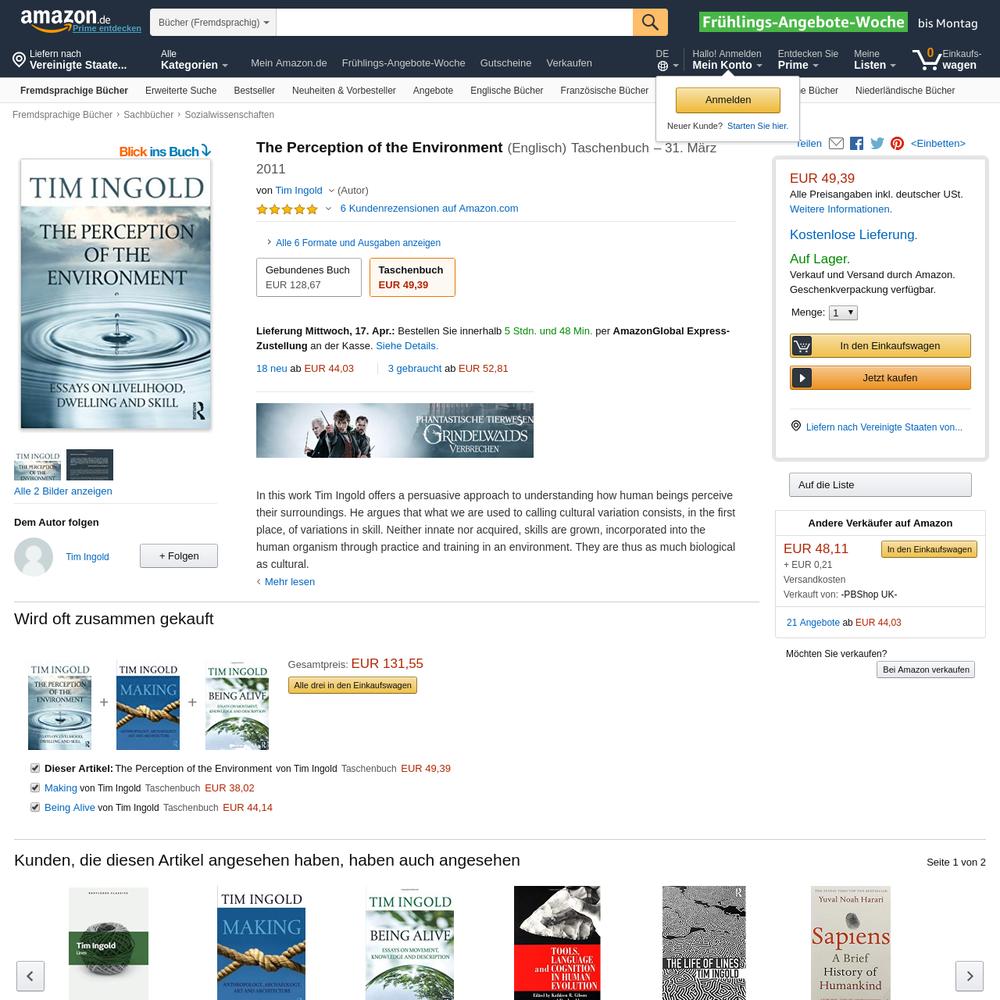This screenshot has width=1000, height=1000.
Task: Share on Facebook icon
Action: point(857,143)
